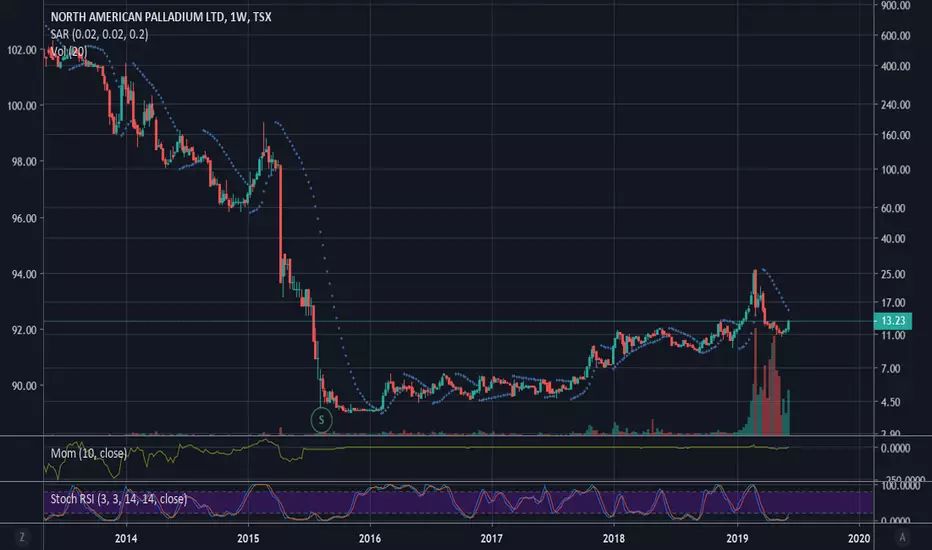Click the 2017 label on time axis
The image size is (932, 550).
click(492, 538)
